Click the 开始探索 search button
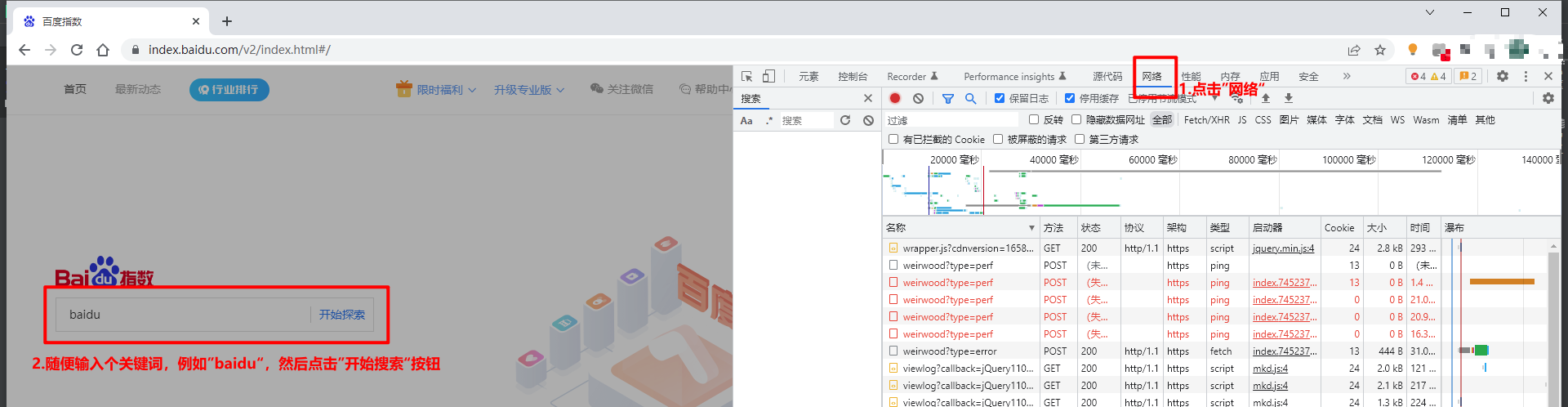 coord(342,315)
